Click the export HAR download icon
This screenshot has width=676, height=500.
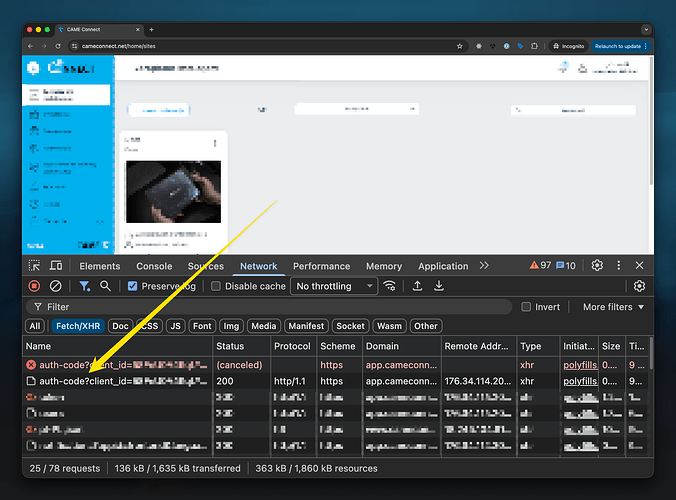coord(439,286)
